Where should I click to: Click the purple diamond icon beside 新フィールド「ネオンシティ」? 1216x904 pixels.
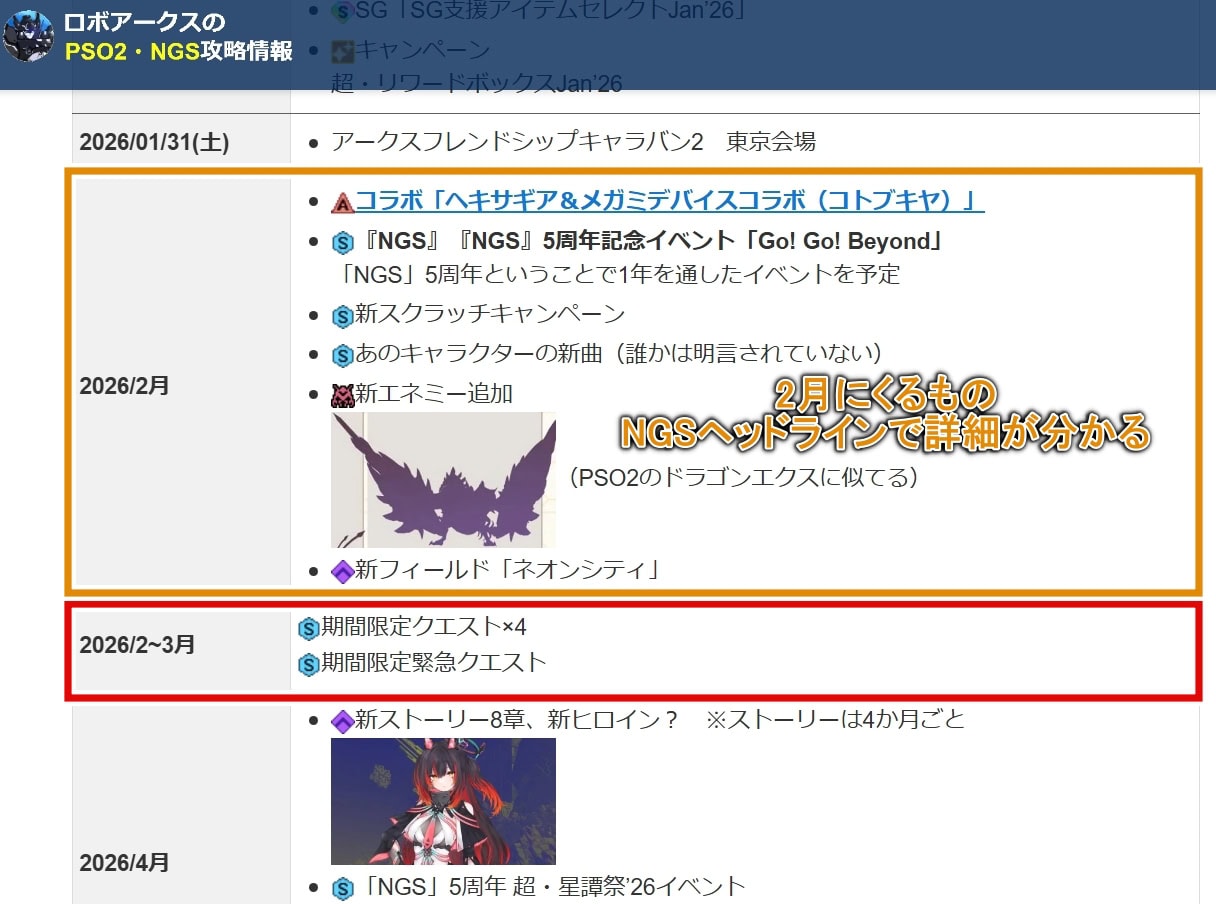[343, 571]
